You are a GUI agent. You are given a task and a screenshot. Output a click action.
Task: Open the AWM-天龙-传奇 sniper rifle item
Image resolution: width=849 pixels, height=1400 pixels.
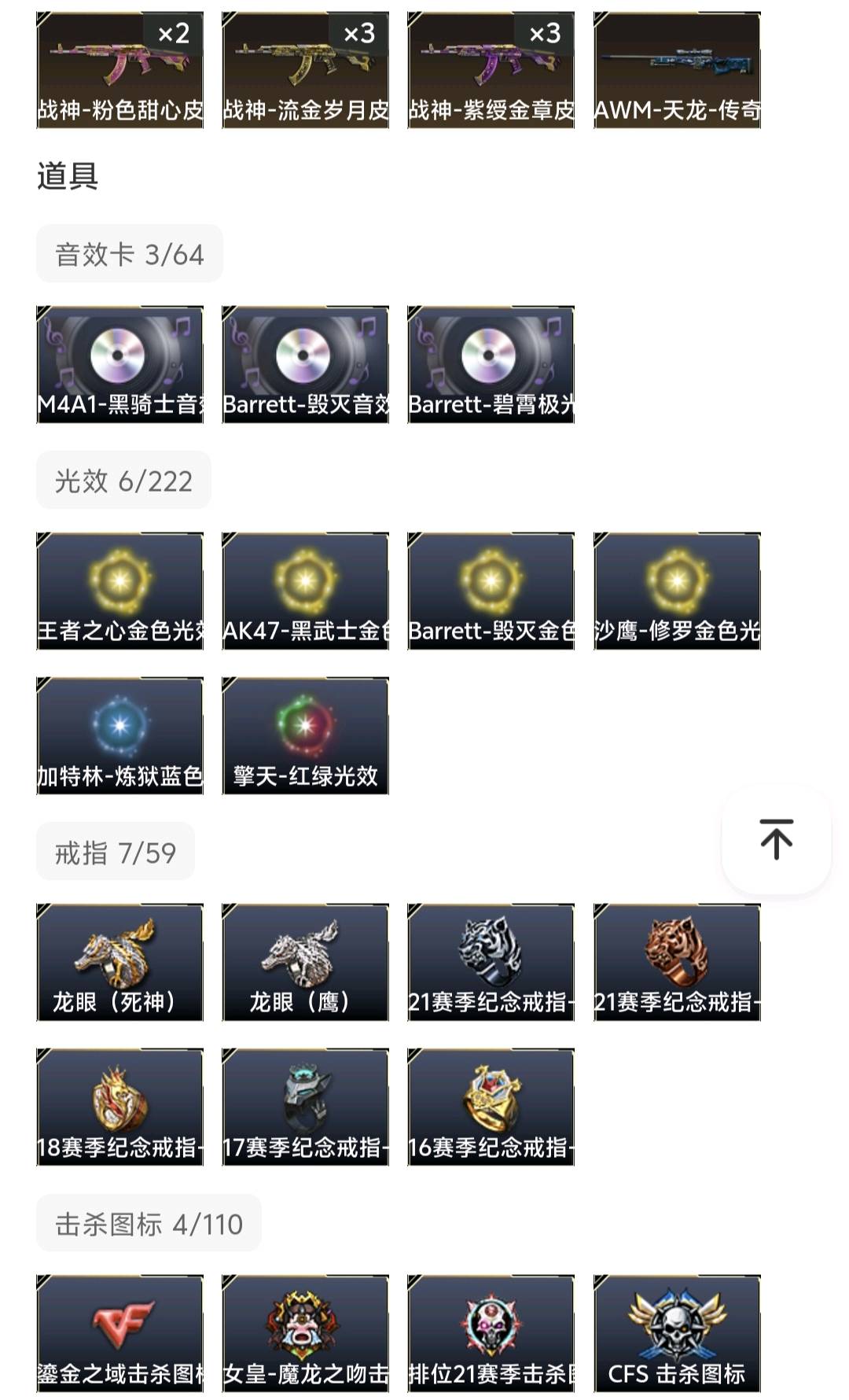coord(677,70)
